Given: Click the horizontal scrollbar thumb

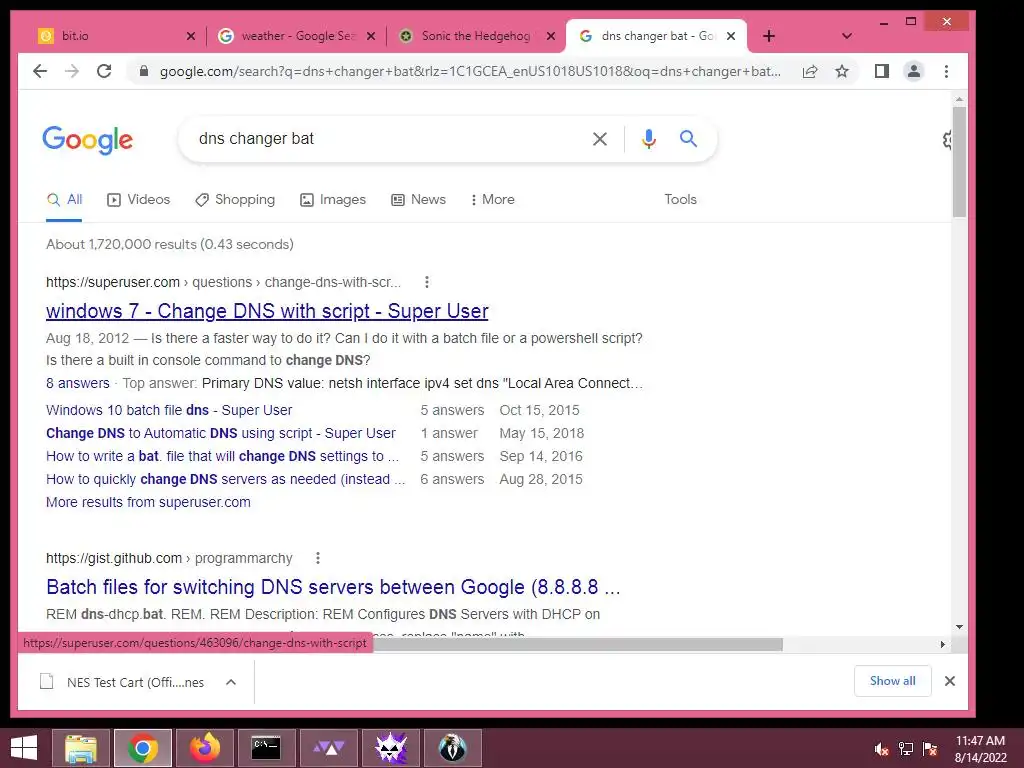Looking at the screenshot, I should click(x=577, y=645).
